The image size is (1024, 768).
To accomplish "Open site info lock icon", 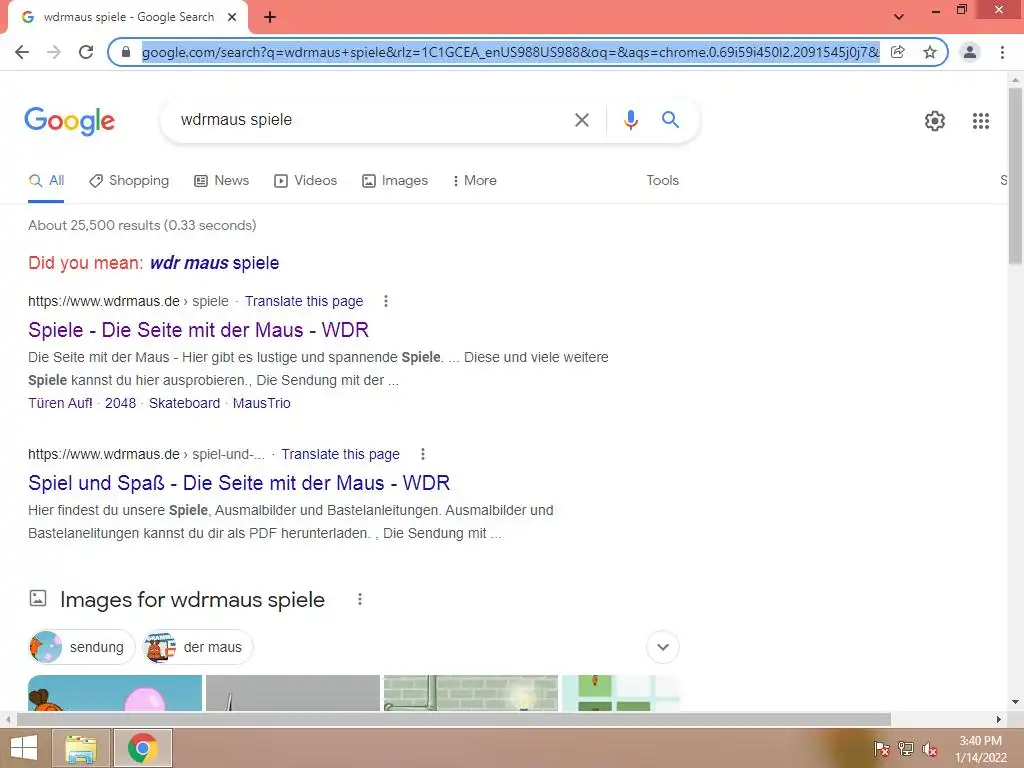I will [126, 52].
